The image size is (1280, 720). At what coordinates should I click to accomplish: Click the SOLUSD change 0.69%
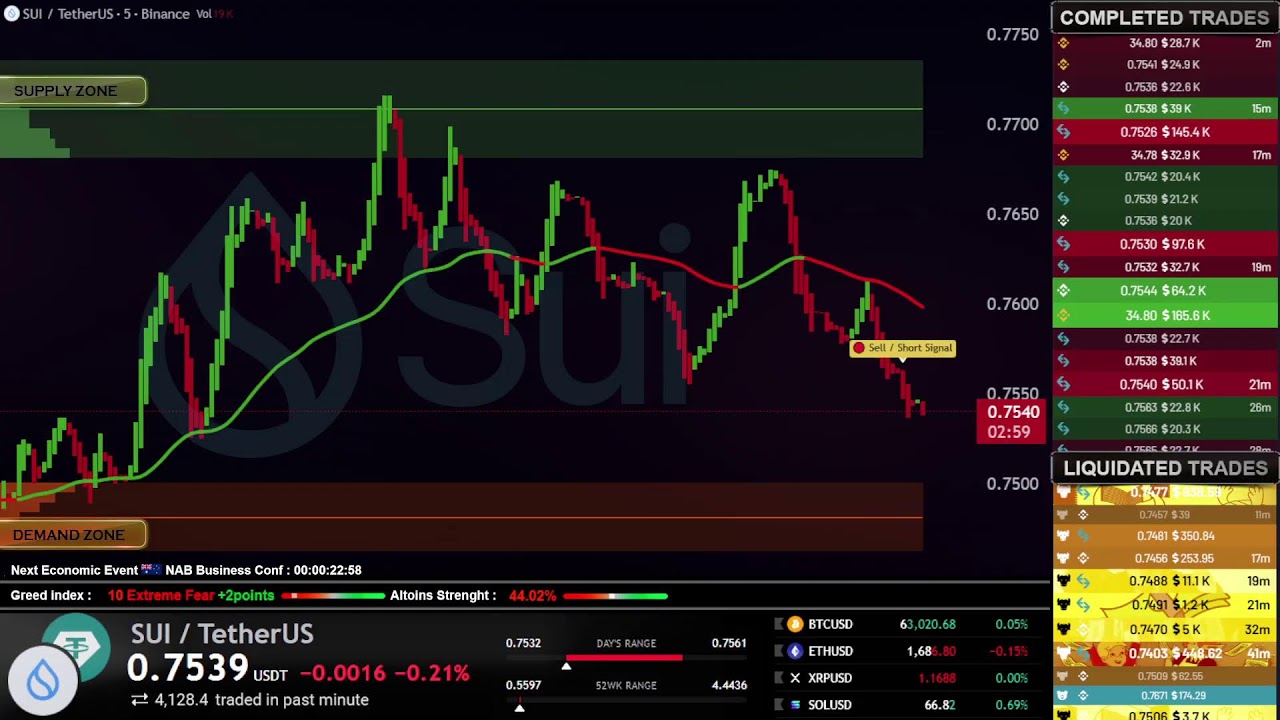click(1011, 705)
